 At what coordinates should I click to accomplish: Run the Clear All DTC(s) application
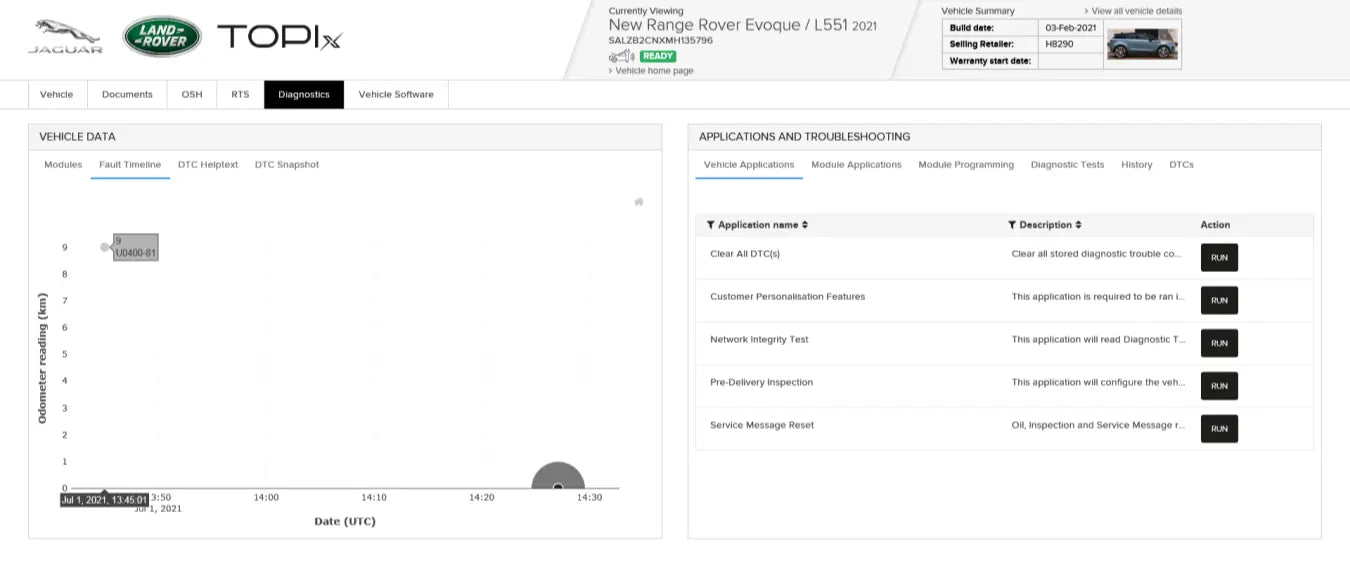click(x=1219, y=257)
